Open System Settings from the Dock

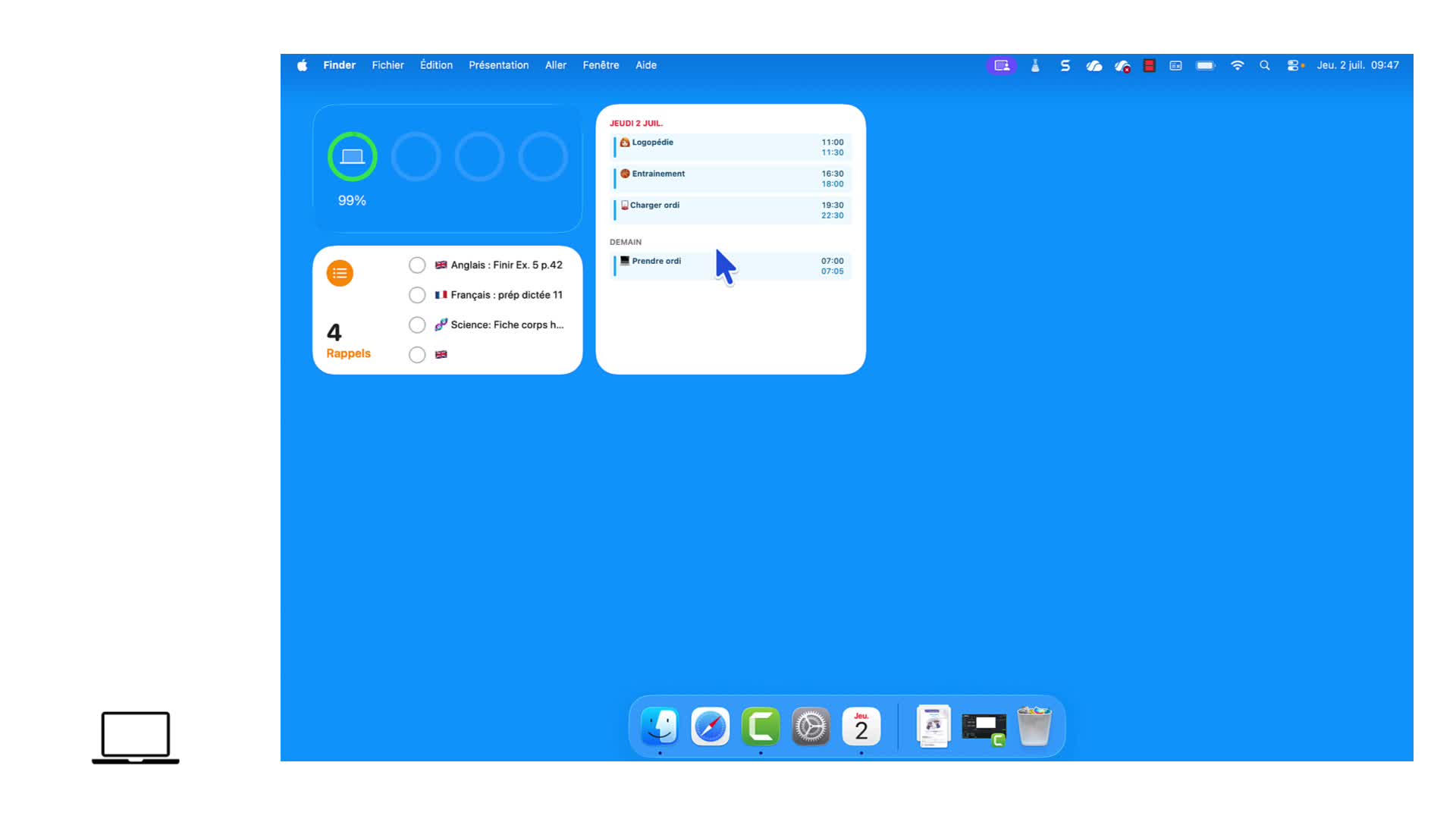pos(811,726)
